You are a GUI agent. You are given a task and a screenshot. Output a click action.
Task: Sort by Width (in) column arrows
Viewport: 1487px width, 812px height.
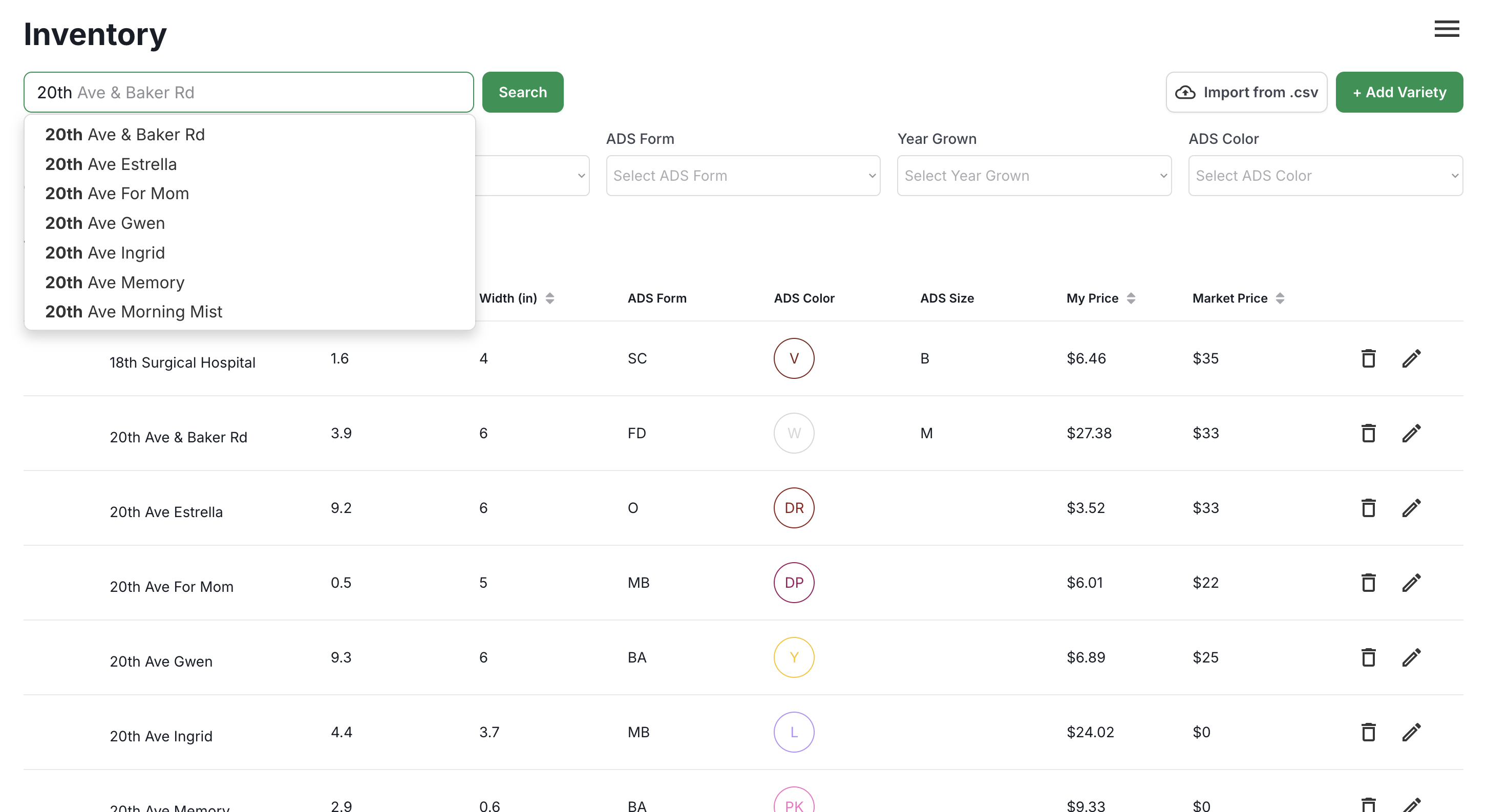point(549,298)
